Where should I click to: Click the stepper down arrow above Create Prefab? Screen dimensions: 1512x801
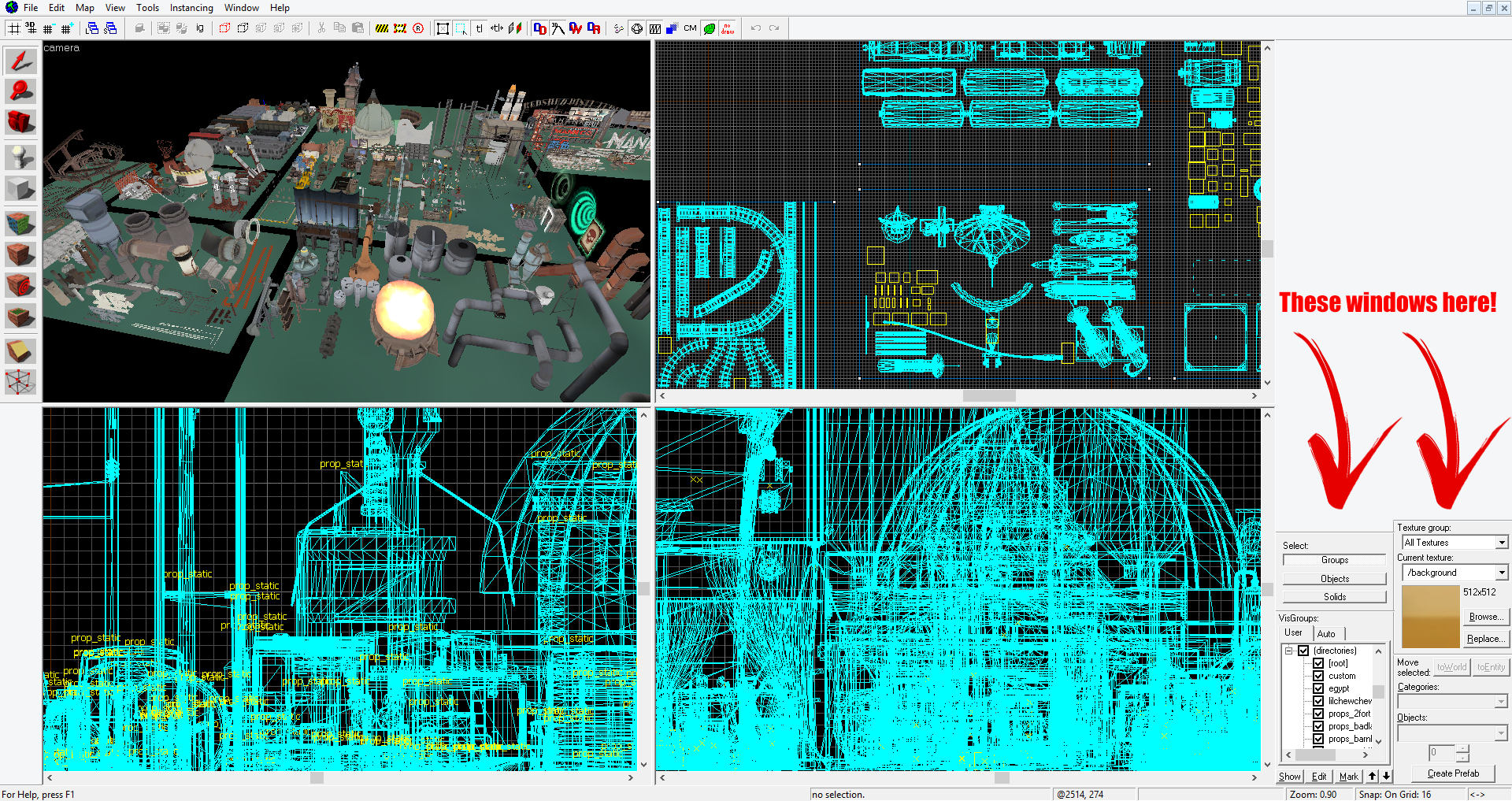click(x=1462, y=758)
